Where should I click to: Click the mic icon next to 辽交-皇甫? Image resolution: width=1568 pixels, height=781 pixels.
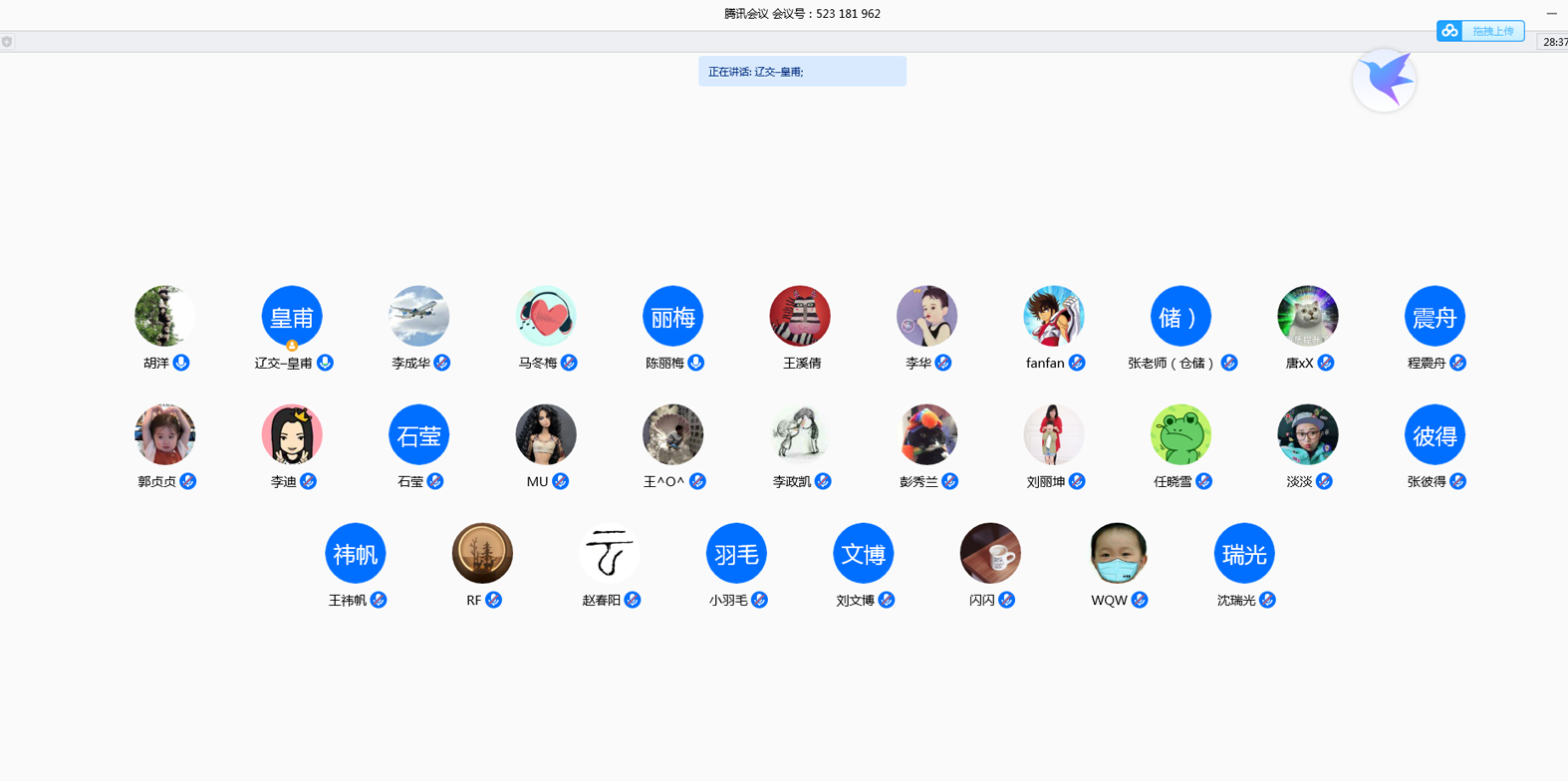pyautogui.click(x=325, y=363)
